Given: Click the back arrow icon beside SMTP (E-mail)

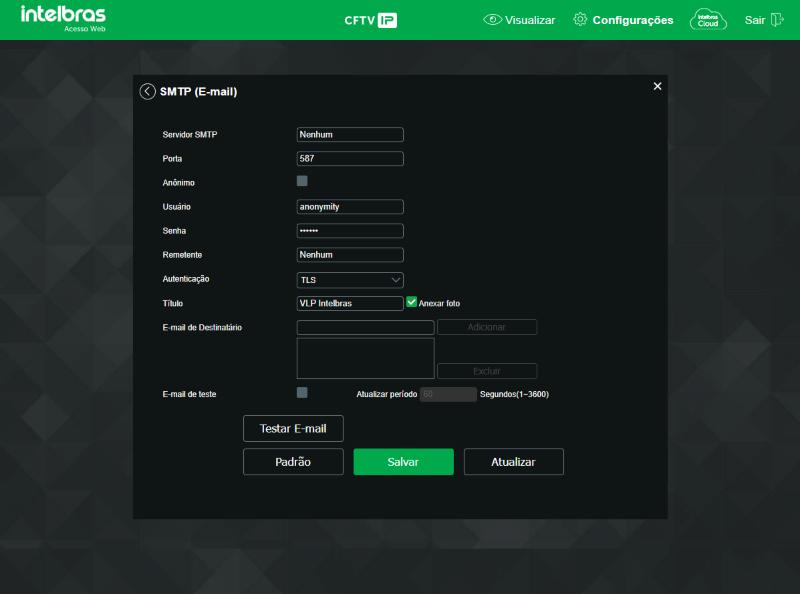Looking at the screenshot, I should pos(147,91).
